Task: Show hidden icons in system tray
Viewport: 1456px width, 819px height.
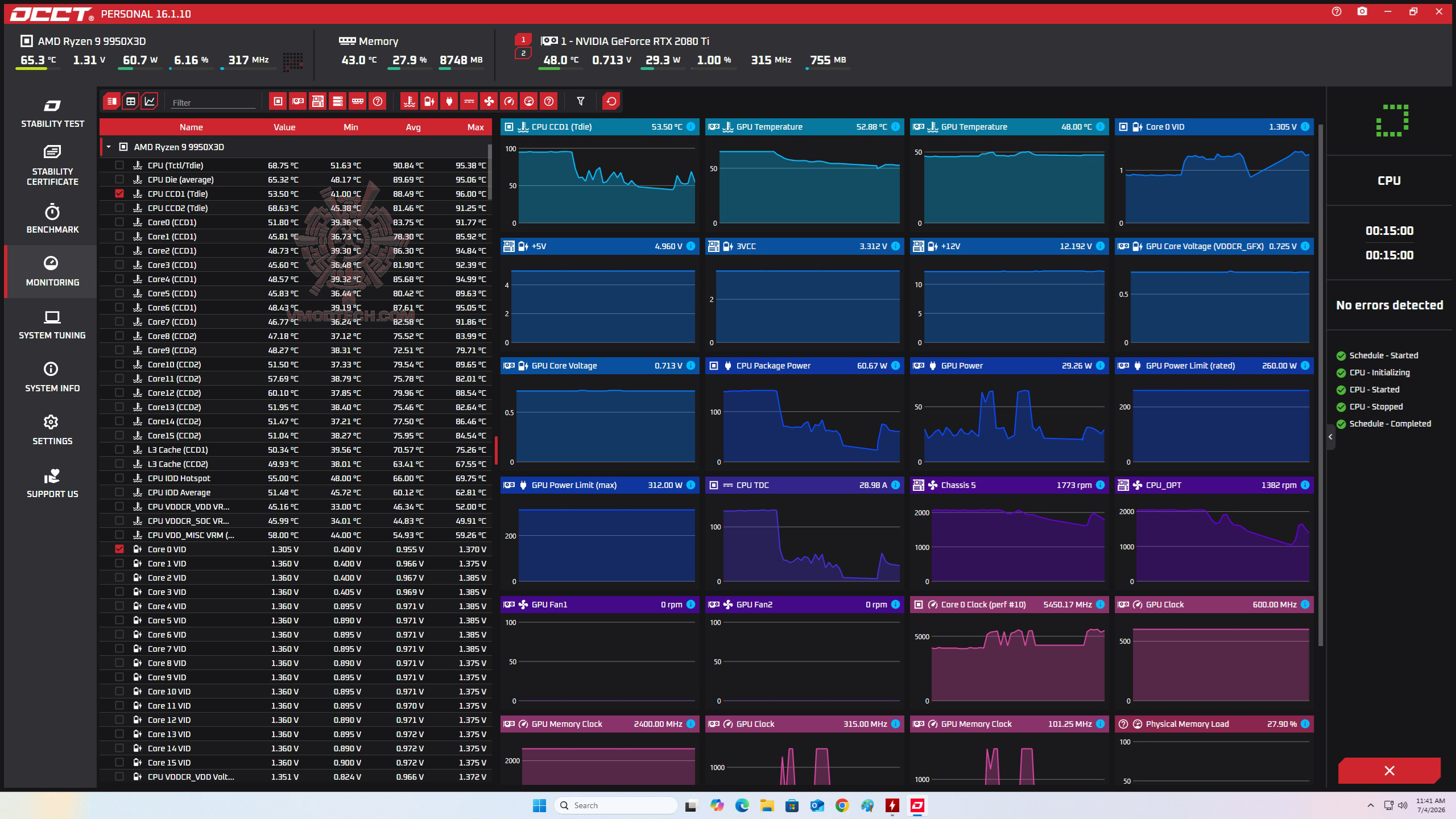Action: point(1371,805)
